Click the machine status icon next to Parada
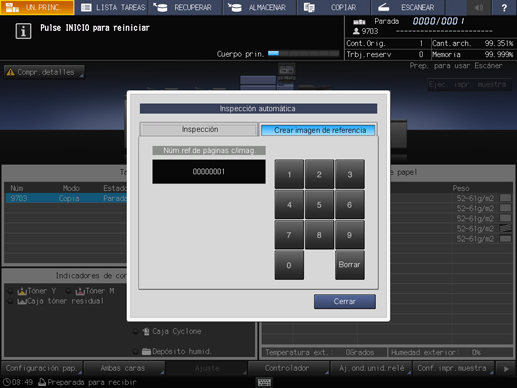517x388 pixels. [359, 22]
